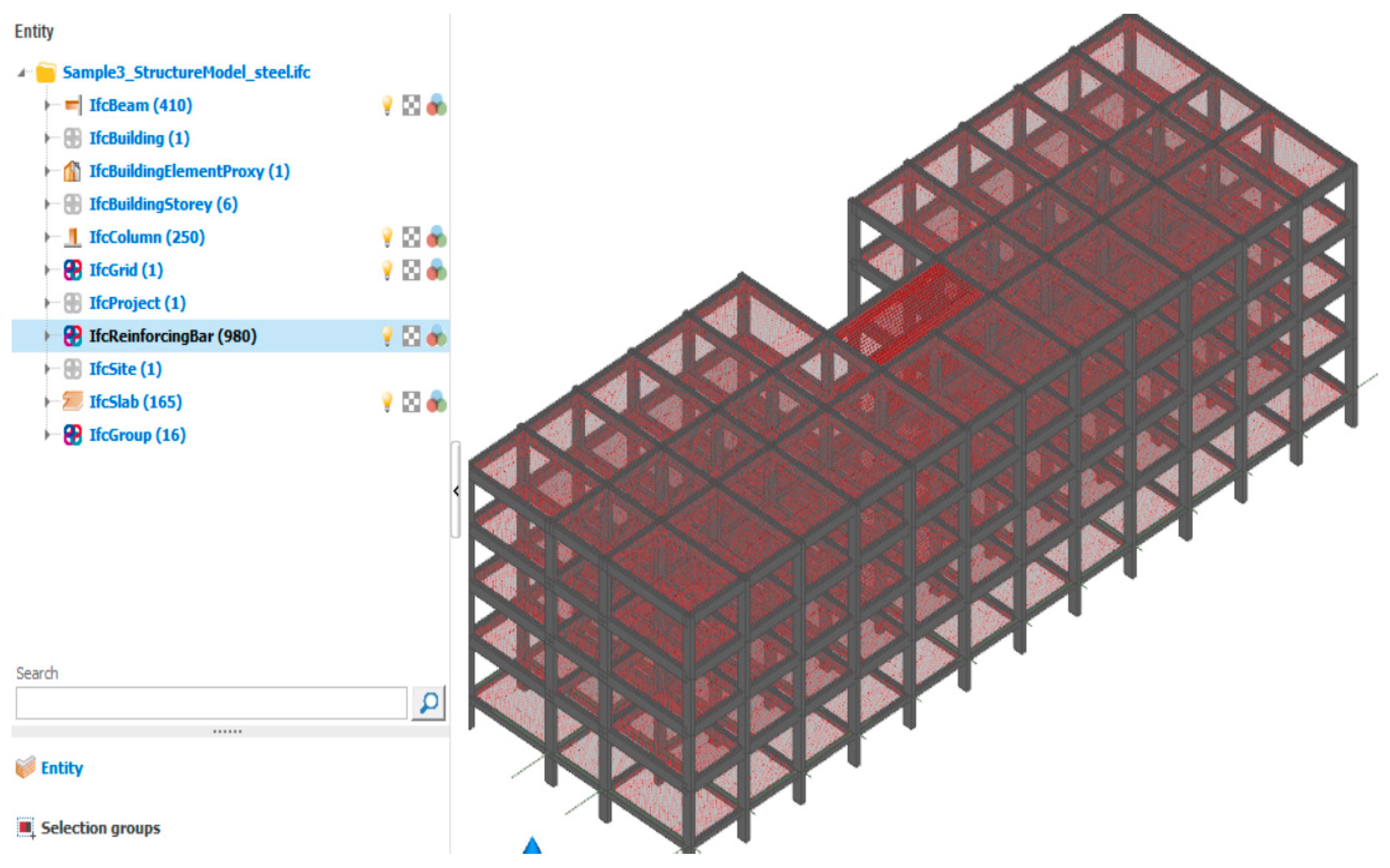This screenshot has width=1390, height=868.
Task: Select the IfcSite (1) entry
Action: (125, 369)
